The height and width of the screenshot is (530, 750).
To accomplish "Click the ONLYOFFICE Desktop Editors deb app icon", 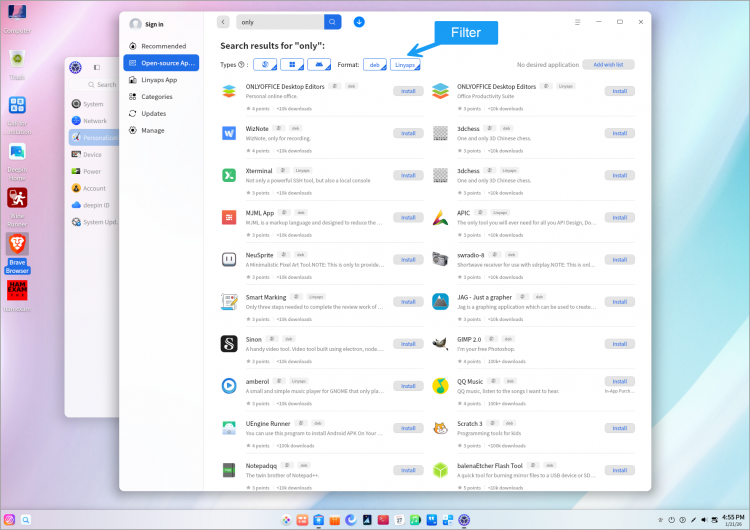I will click(x=229, y=91).
